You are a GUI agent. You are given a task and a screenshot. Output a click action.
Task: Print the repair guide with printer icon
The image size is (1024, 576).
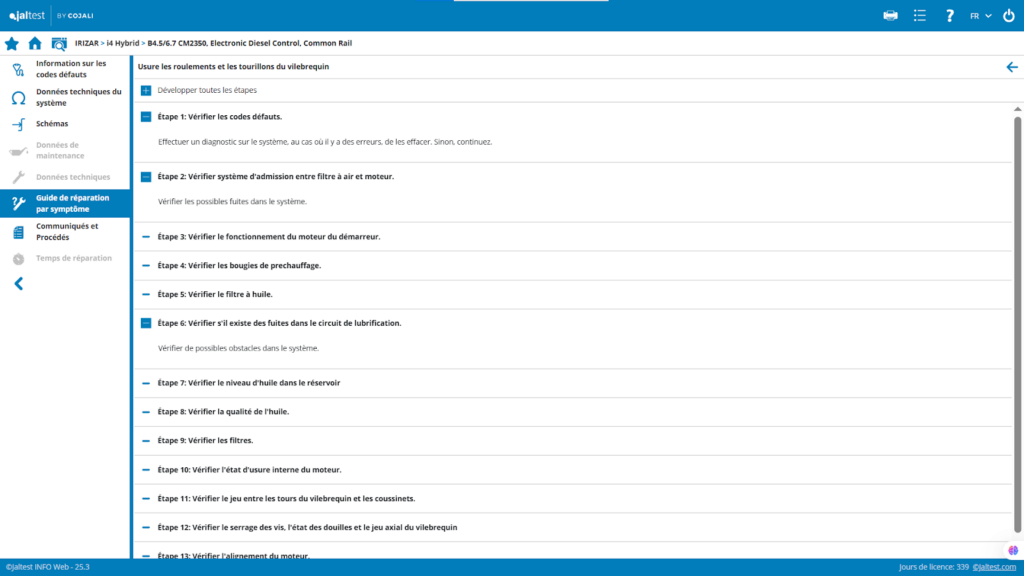[891, 15]
